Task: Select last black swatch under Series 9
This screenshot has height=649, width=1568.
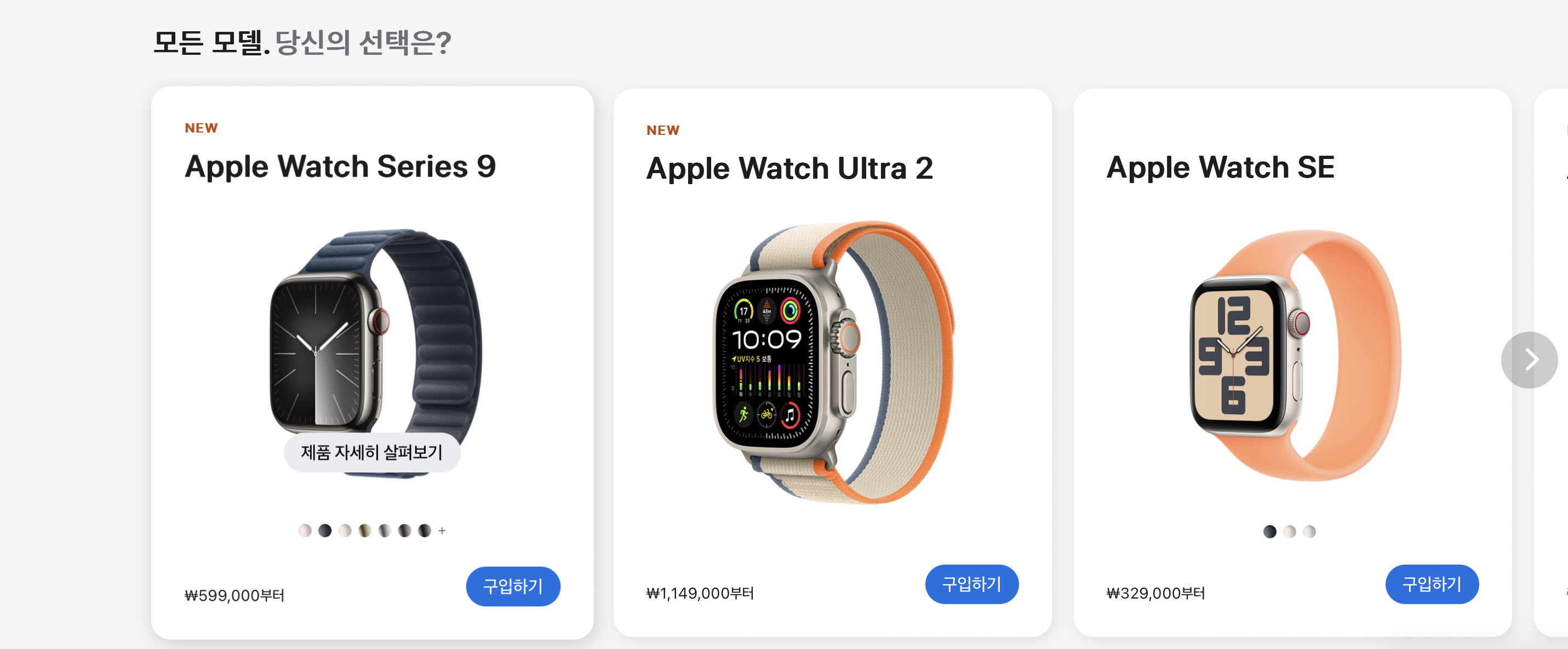Action: pos(425,531)
